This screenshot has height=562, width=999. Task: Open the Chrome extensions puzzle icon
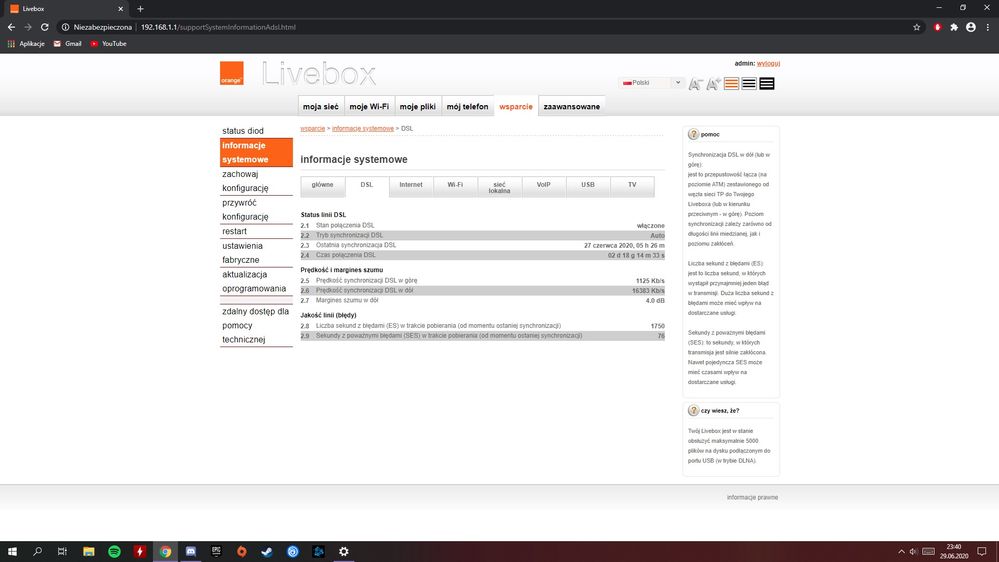955,27
